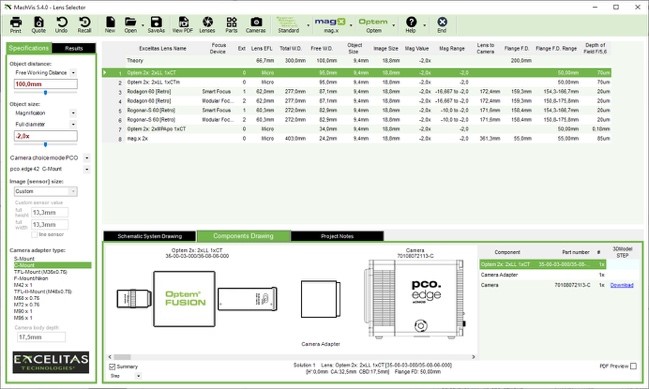This screenshot has height=389, width=649.
Task: Open the Cameras toolbar icon
Action: (x=256, y=25)
